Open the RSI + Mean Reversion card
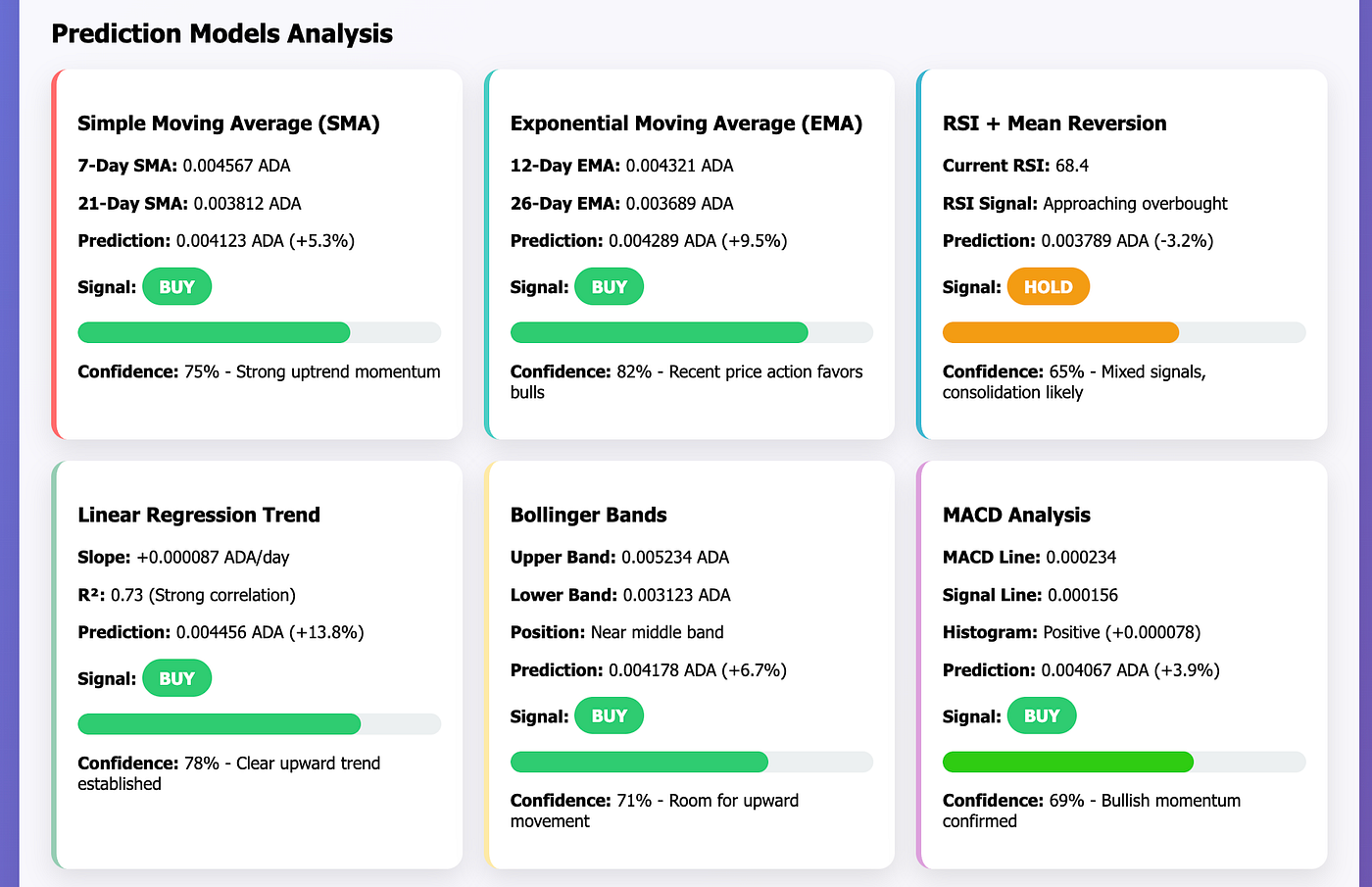 click(x=1054, y=123)
